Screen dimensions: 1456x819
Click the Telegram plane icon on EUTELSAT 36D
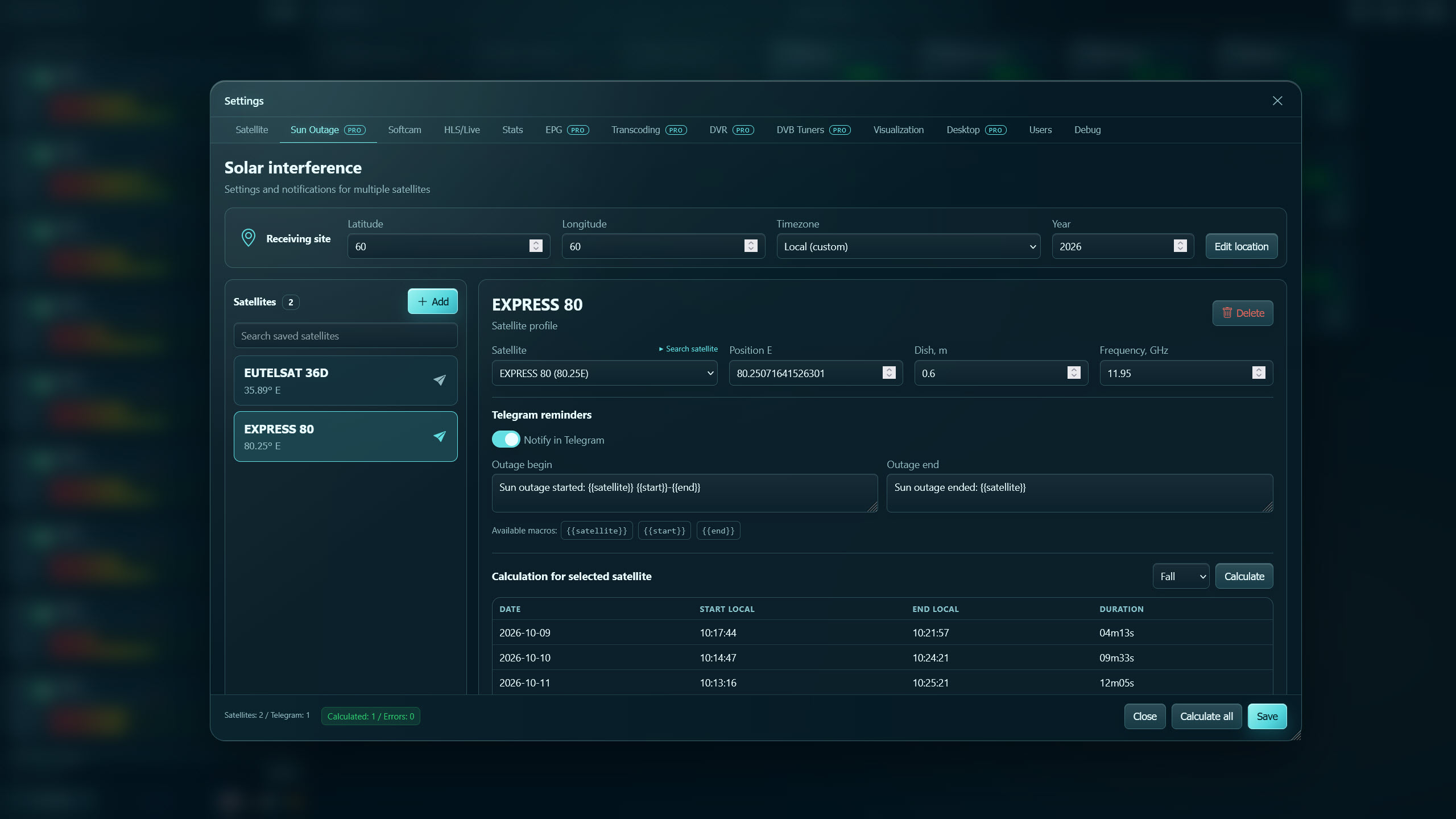439,380
